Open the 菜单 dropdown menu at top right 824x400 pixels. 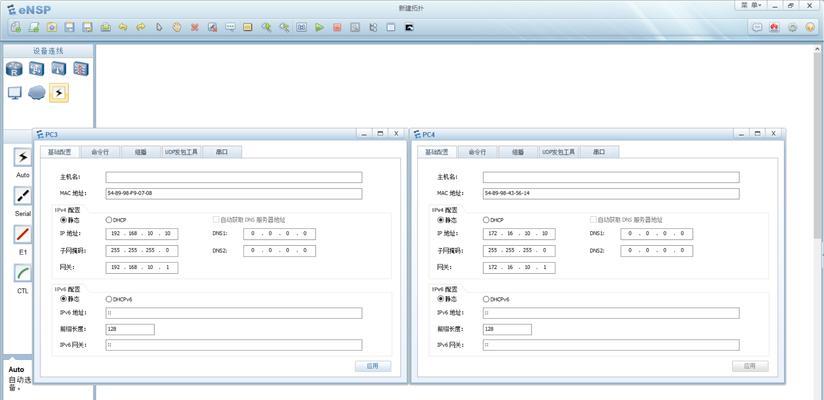[x=751, y=5]
